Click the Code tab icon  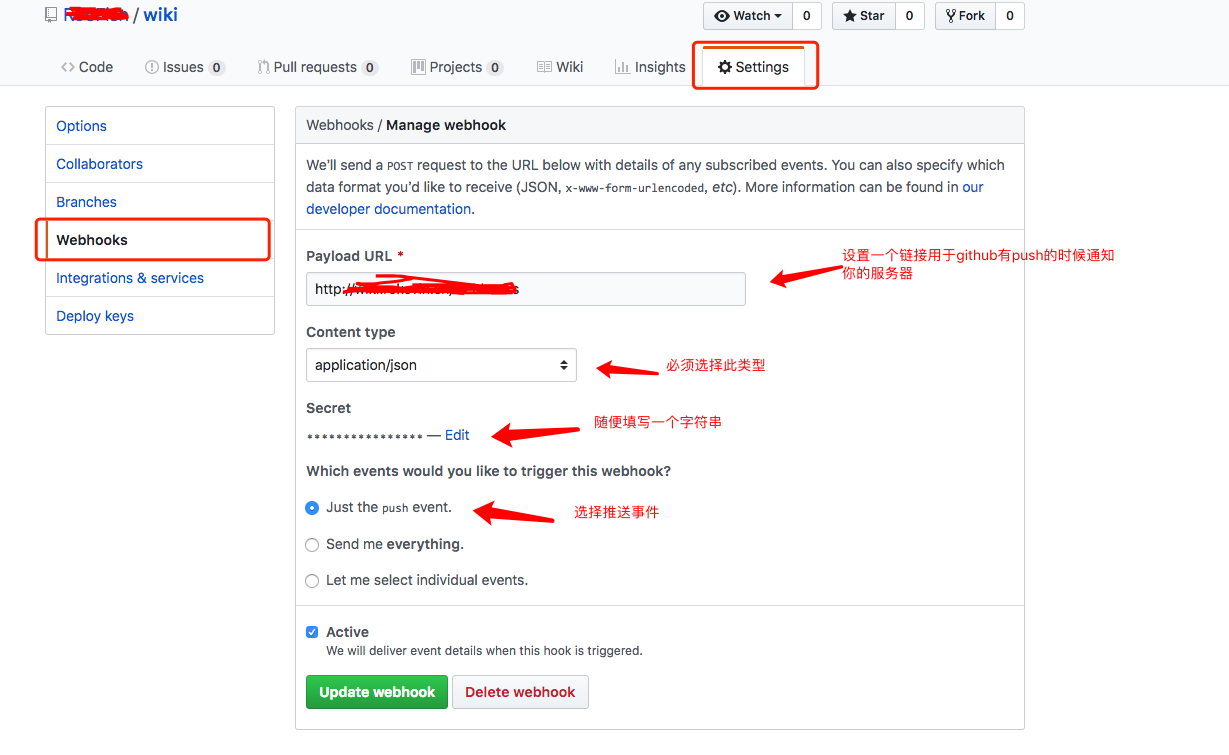pos(68,67)
